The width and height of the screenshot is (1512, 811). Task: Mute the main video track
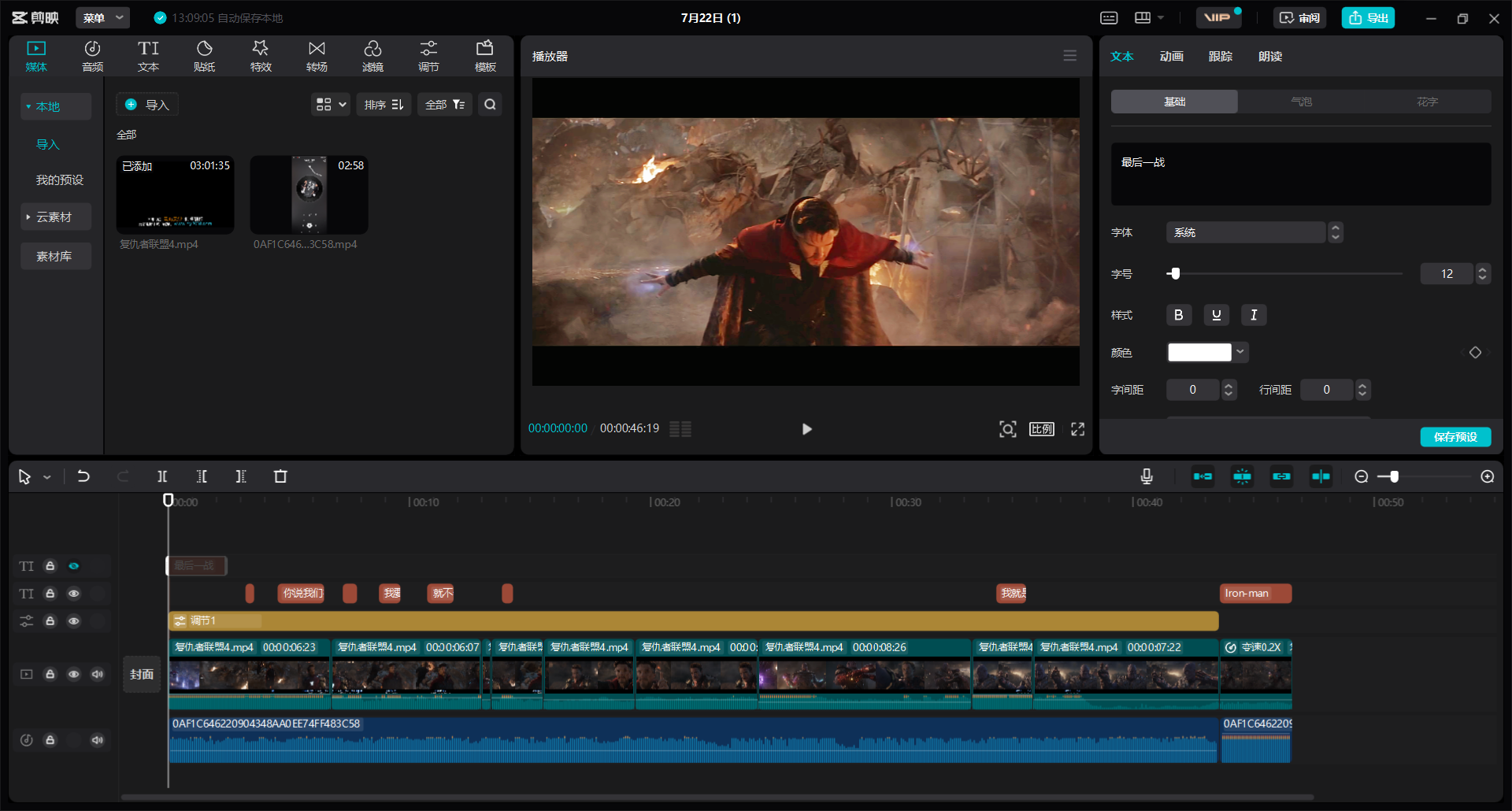pyautogui.click(x=98, y=674)
